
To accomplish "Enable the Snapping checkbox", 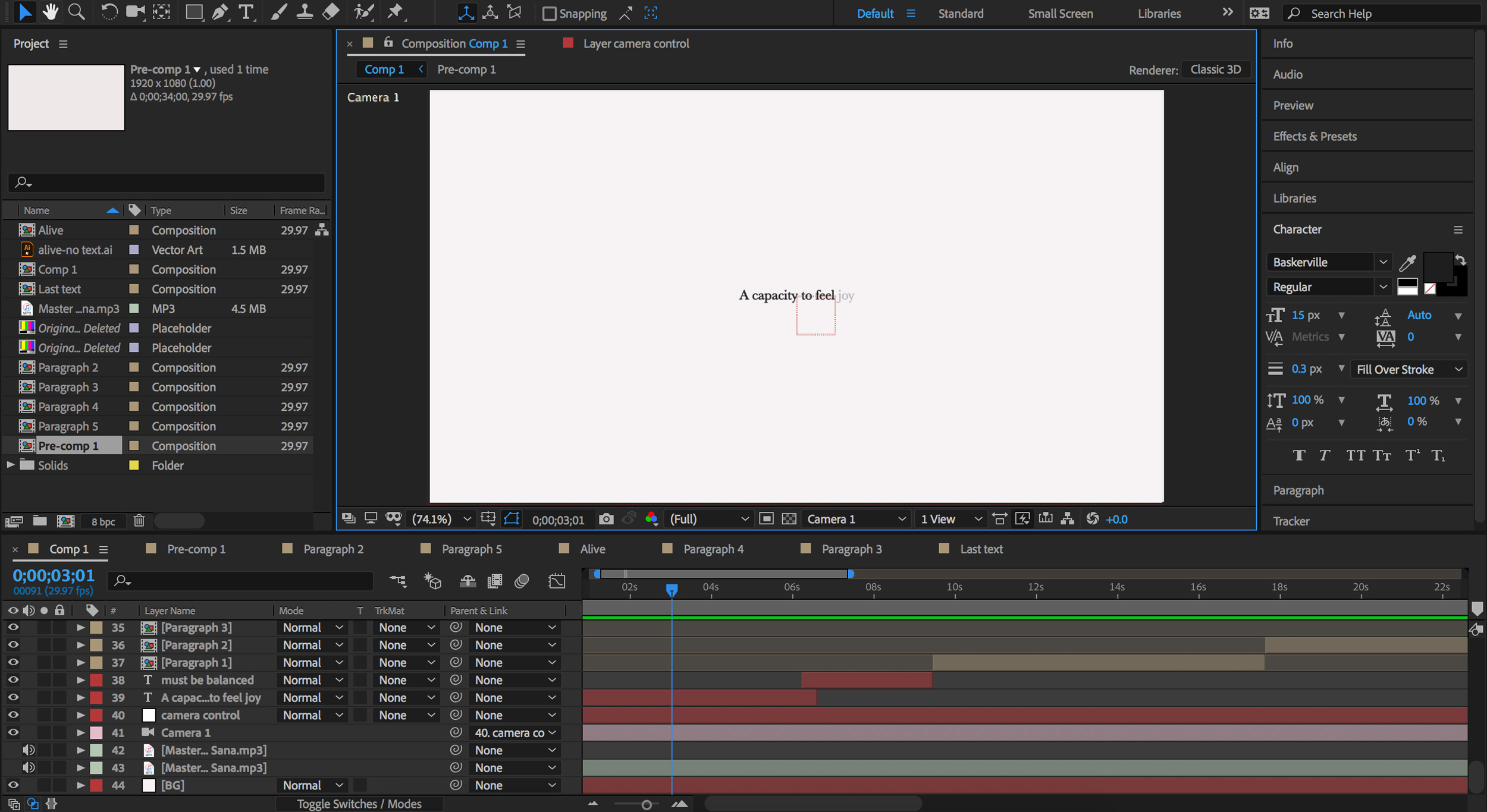I will pos(550,13).
